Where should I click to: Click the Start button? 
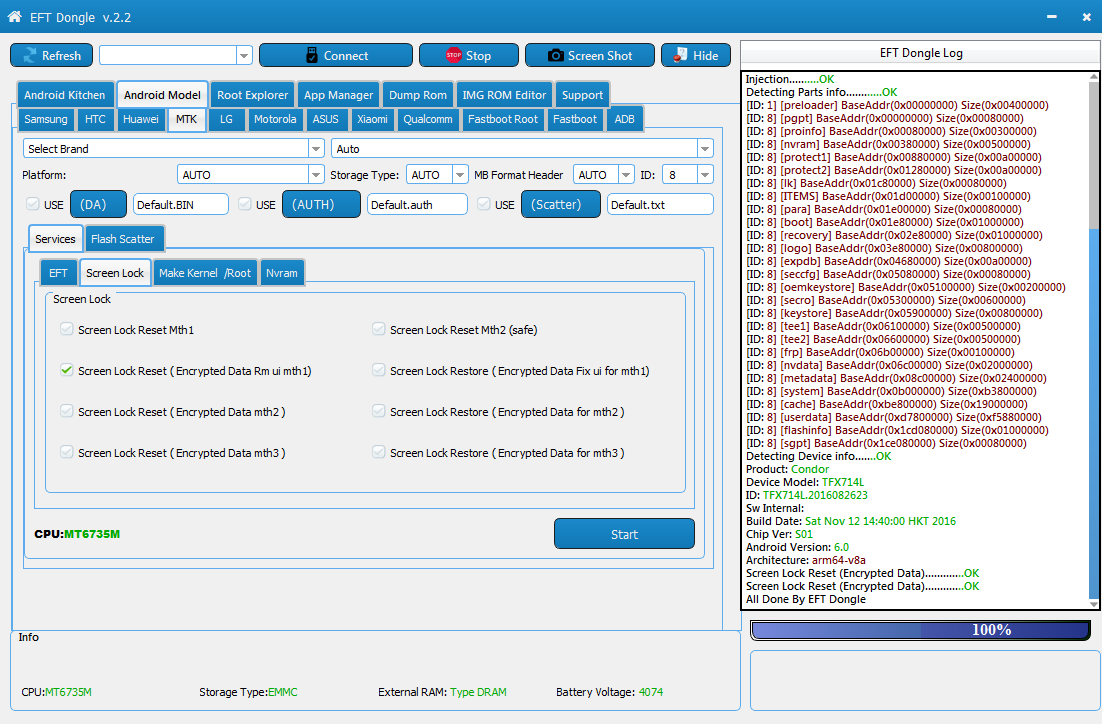(x=624, y=534)
